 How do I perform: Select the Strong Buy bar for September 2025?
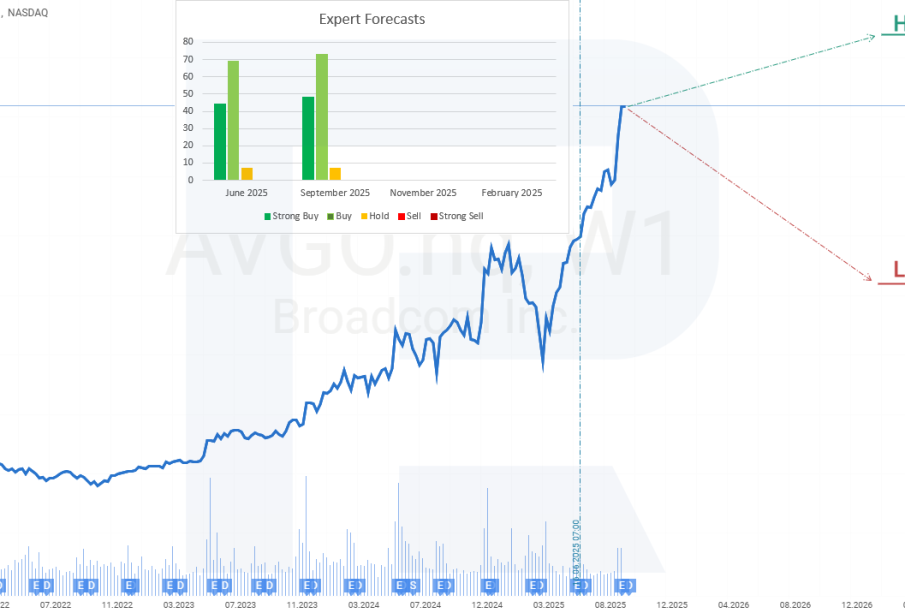click(x=308, y=138)
